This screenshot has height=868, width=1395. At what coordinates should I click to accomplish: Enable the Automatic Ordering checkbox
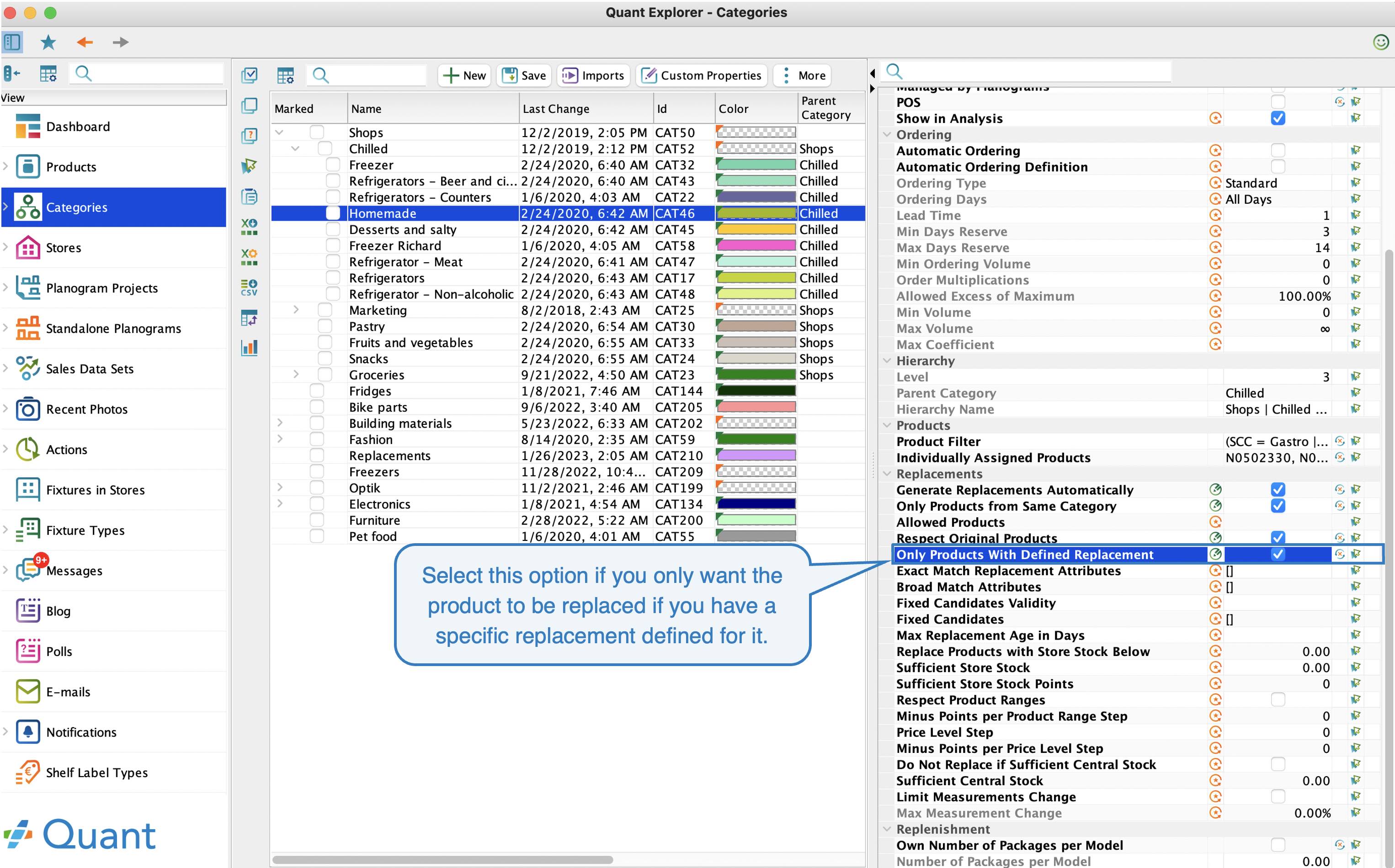(1278, 150)
